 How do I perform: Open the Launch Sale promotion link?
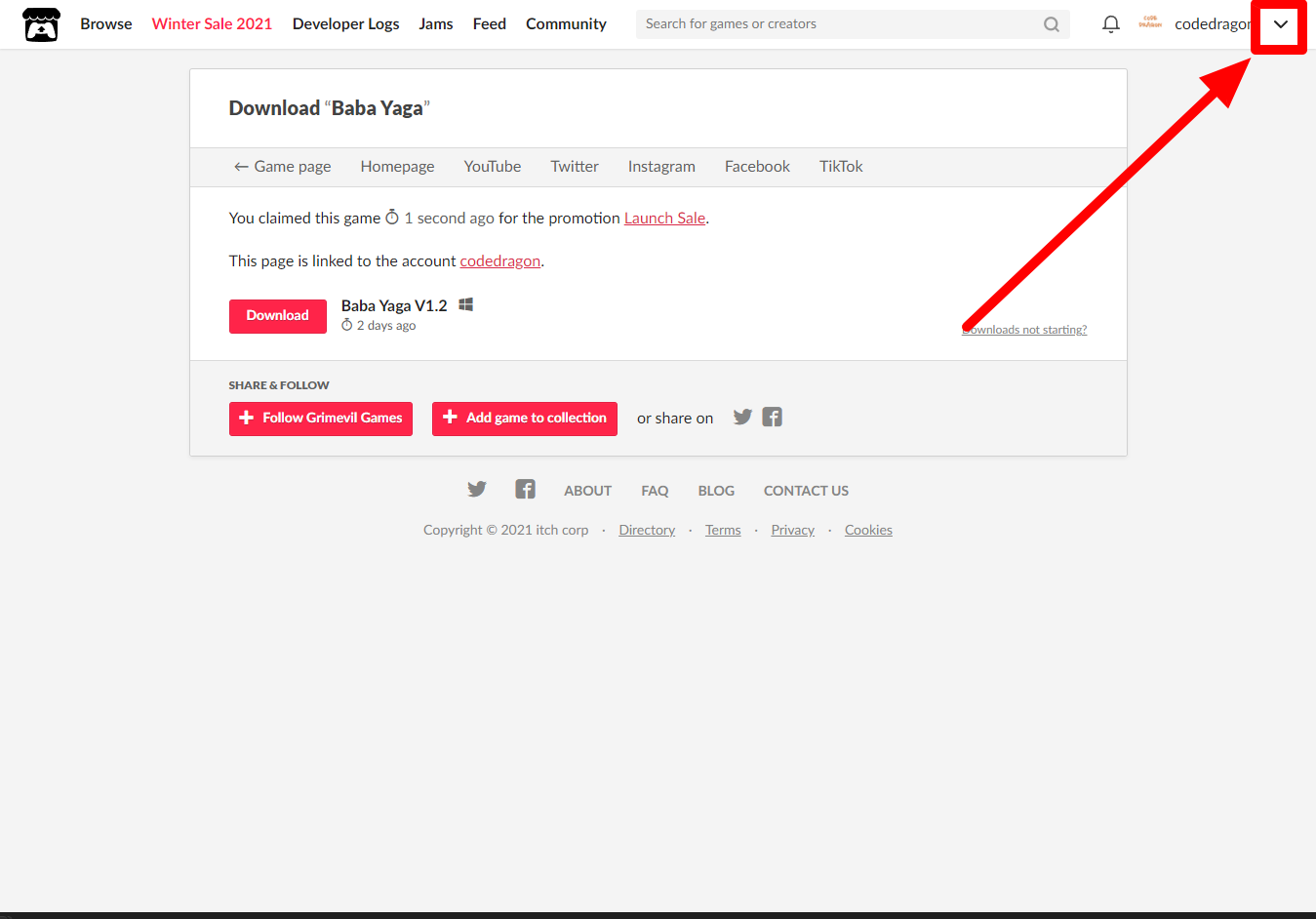coord(664,219)
